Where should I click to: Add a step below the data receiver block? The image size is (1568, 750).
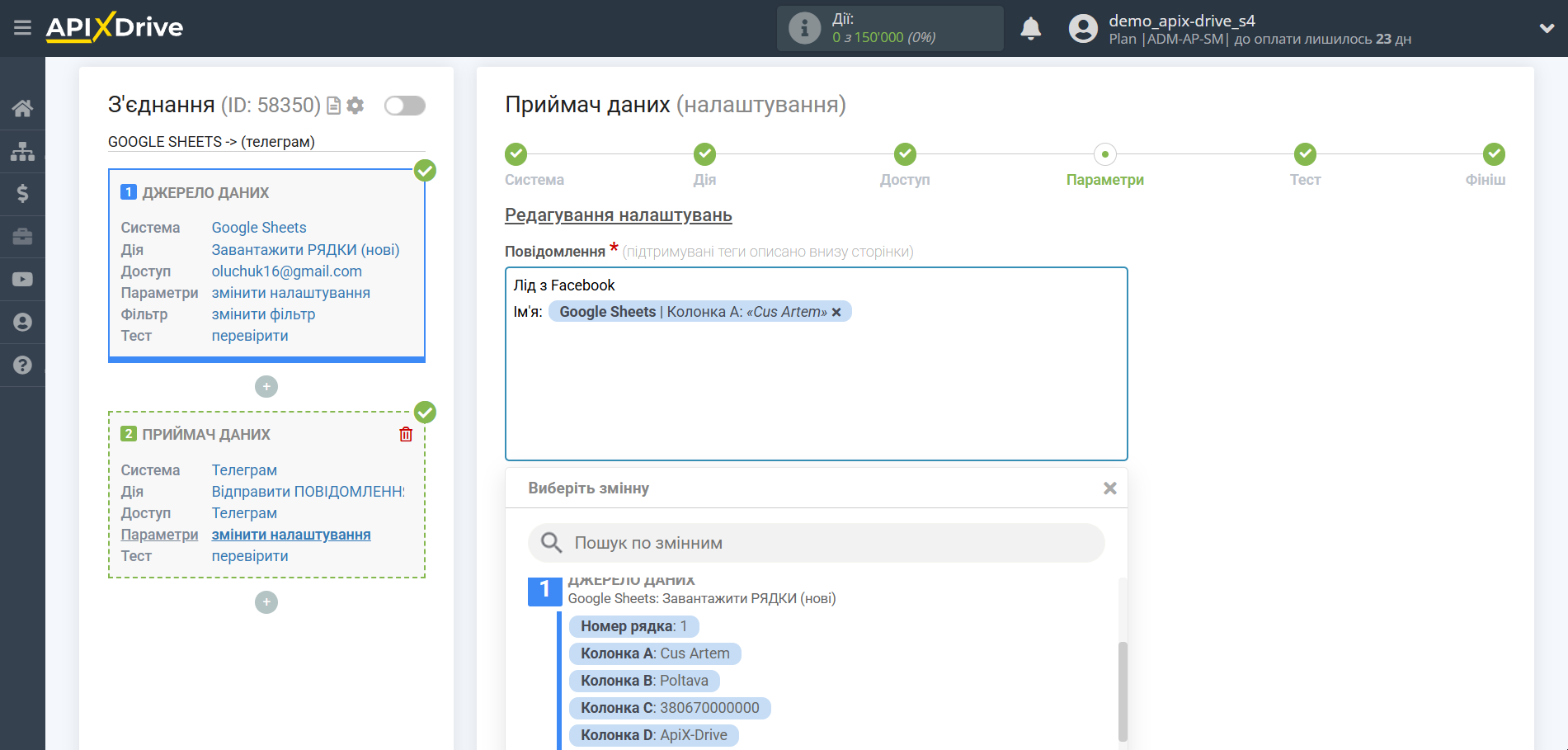pos(266,602)
